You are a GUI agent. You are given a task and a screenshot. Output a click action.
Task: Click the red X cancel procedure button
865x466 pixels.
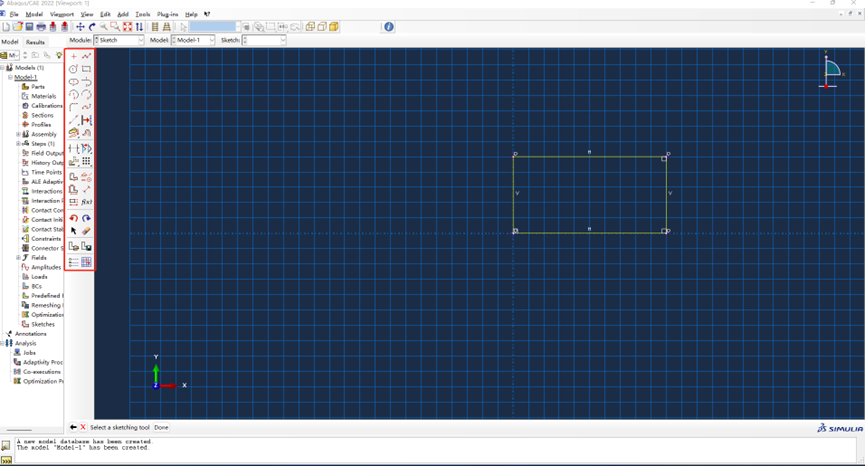click(83, 427)
